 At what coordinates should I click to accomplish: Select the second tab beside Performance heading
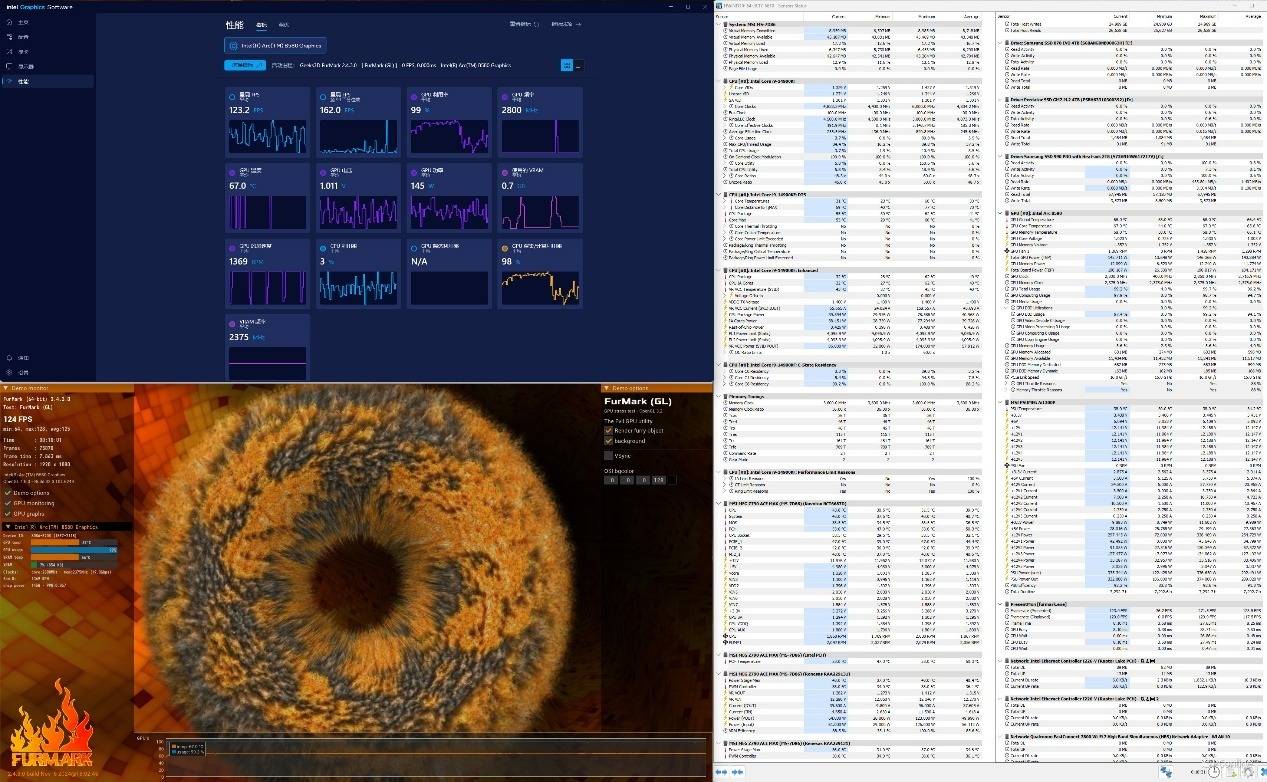pyautogui.click(x=283, y=24)
